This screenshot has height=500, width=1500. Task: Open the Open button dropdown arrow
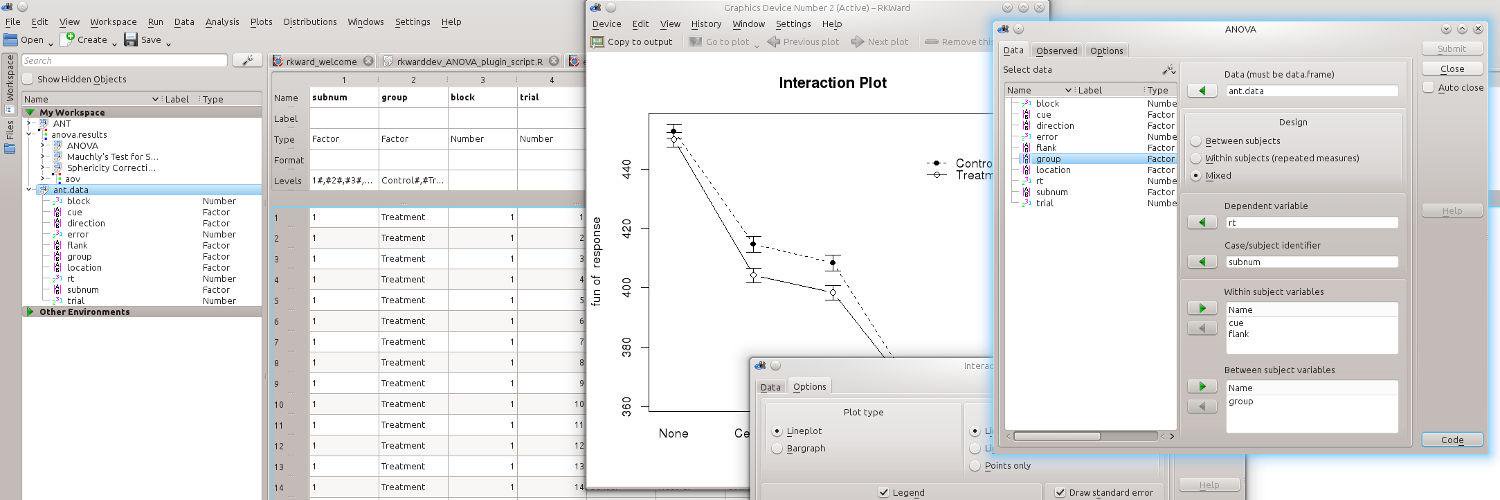51,43
